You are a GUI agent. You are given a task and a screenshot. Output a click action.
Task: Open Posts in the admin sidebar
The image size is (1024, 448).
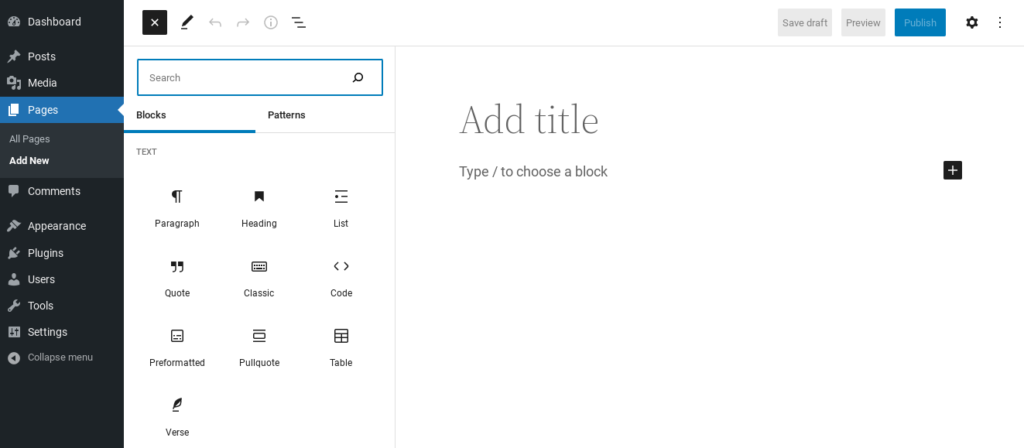click(62, 57)
